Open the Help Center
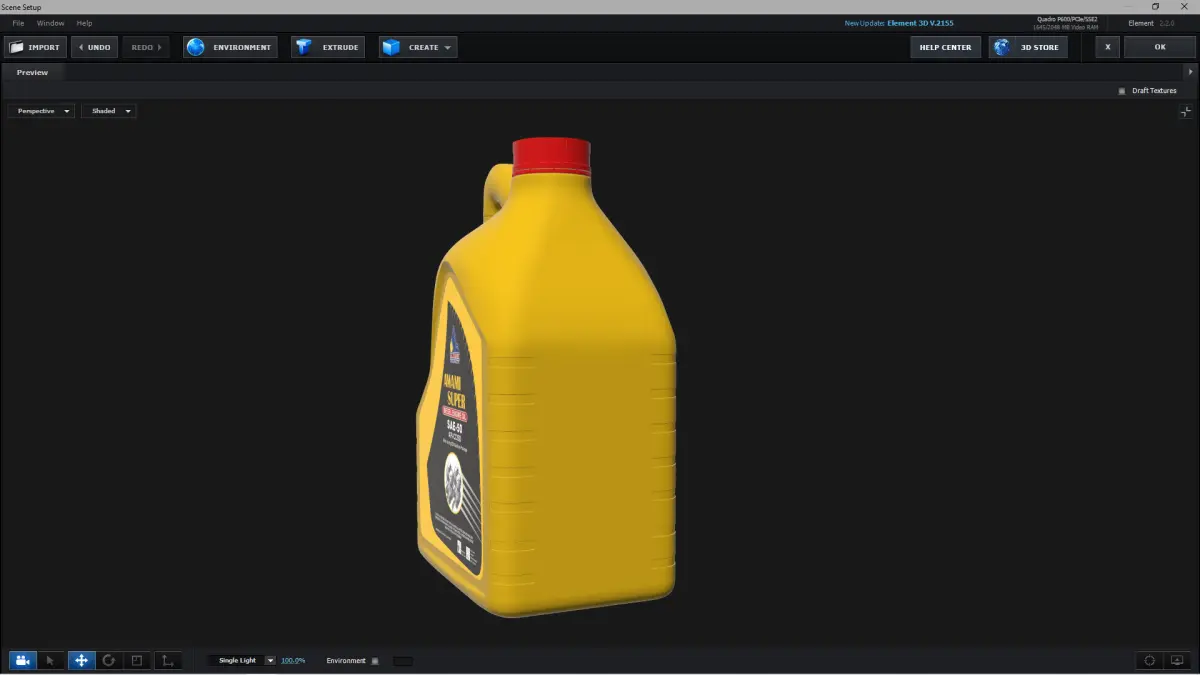The width and height of the screenshot is (1200, 675). [945, 47]
